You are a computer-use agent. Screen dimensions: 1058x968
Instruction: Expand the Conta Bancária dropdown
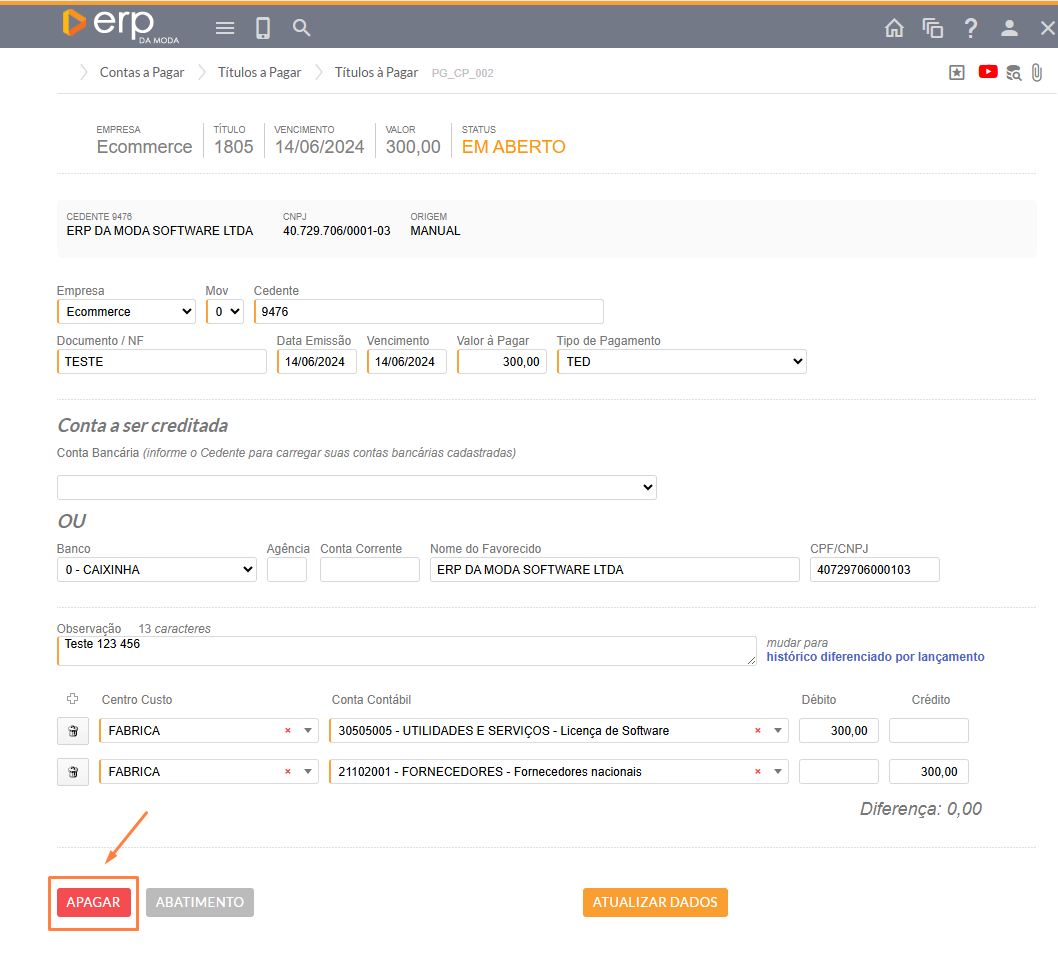[356, 487]
